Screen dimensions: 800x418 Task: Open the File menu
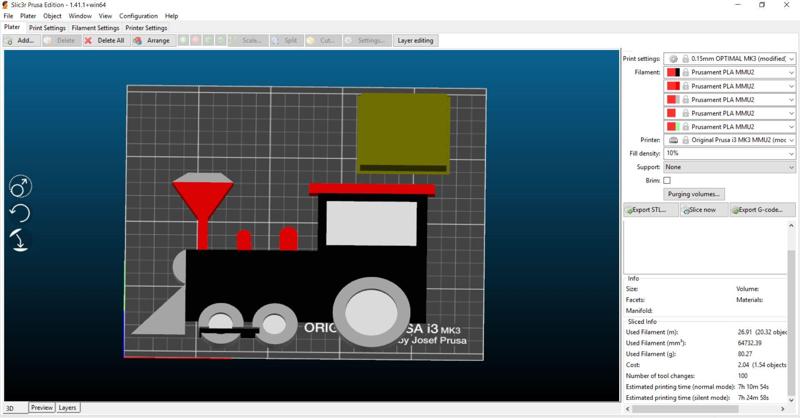tap(8, 16)
